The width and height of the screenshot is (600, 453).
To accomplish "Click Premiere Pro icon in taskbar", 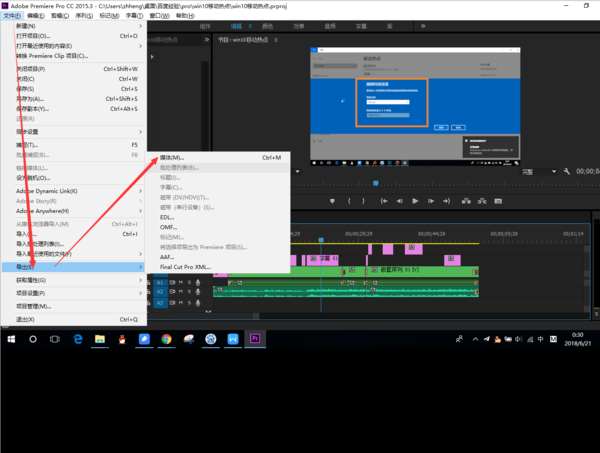I will 255,339.
